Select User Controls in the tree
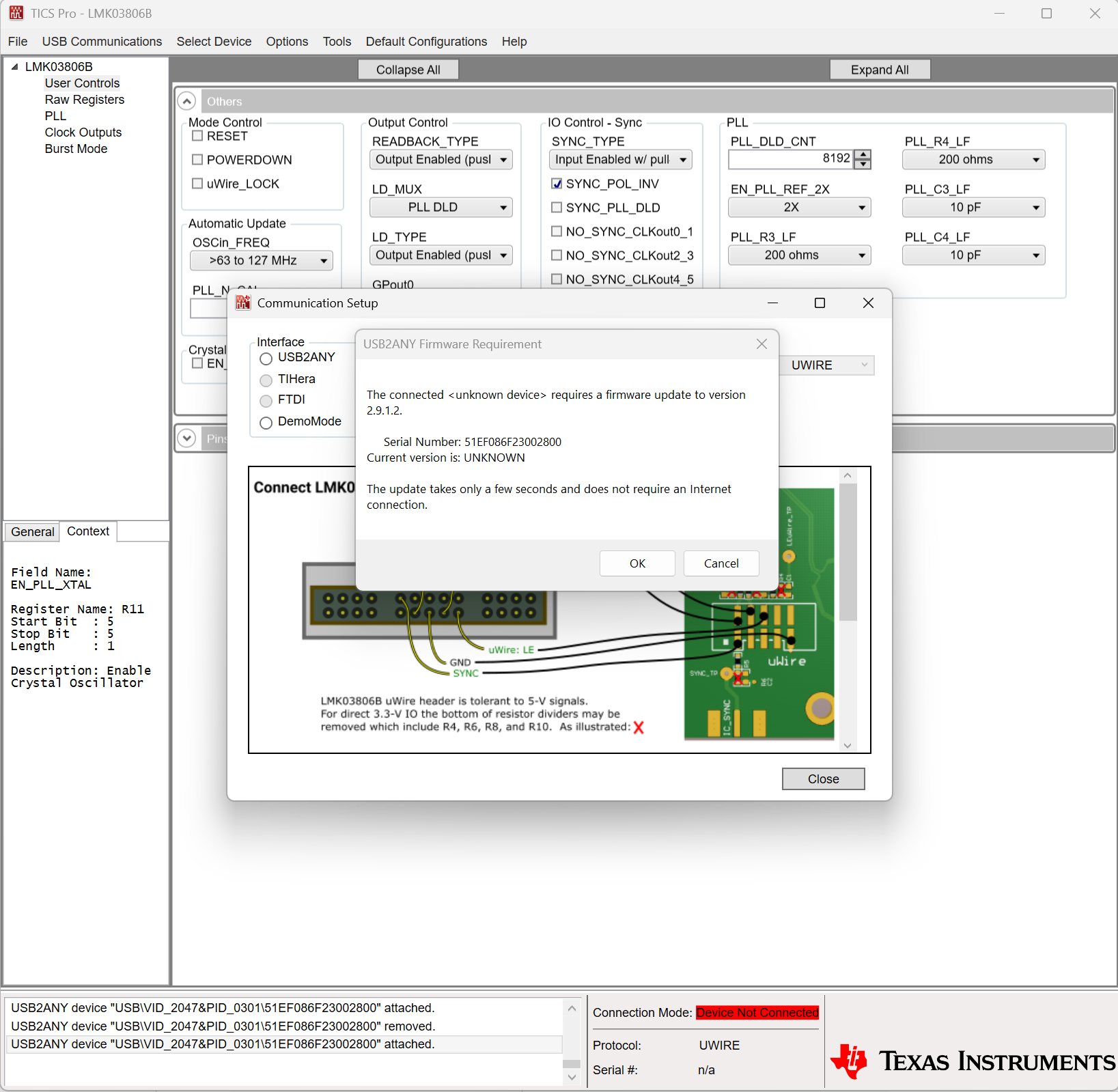 pyautogui.click(x=82, y=83)
